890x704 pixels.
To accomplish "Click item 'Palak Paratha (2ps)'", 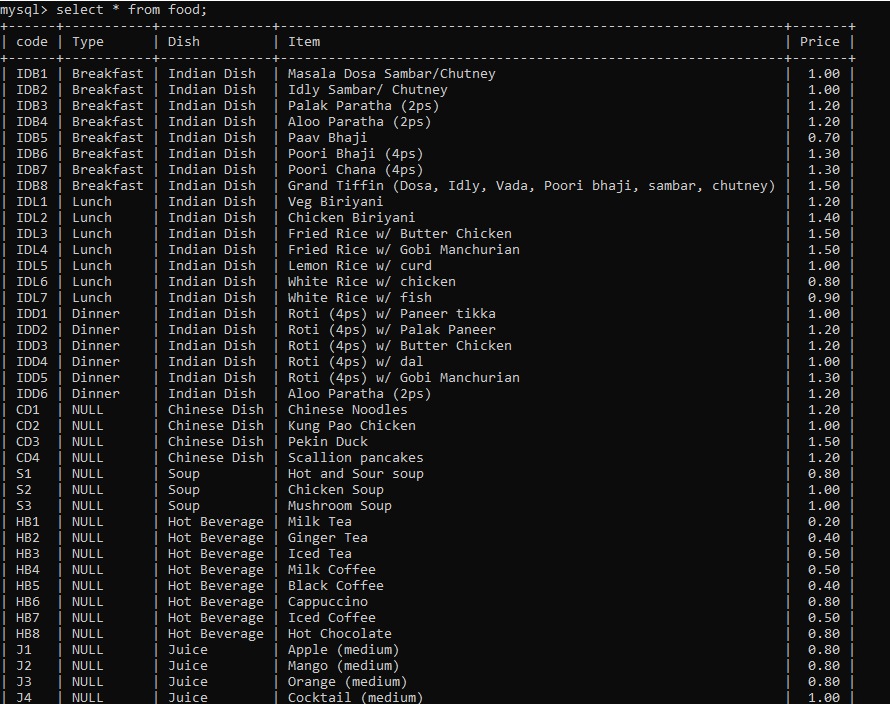I will (363, 106).
